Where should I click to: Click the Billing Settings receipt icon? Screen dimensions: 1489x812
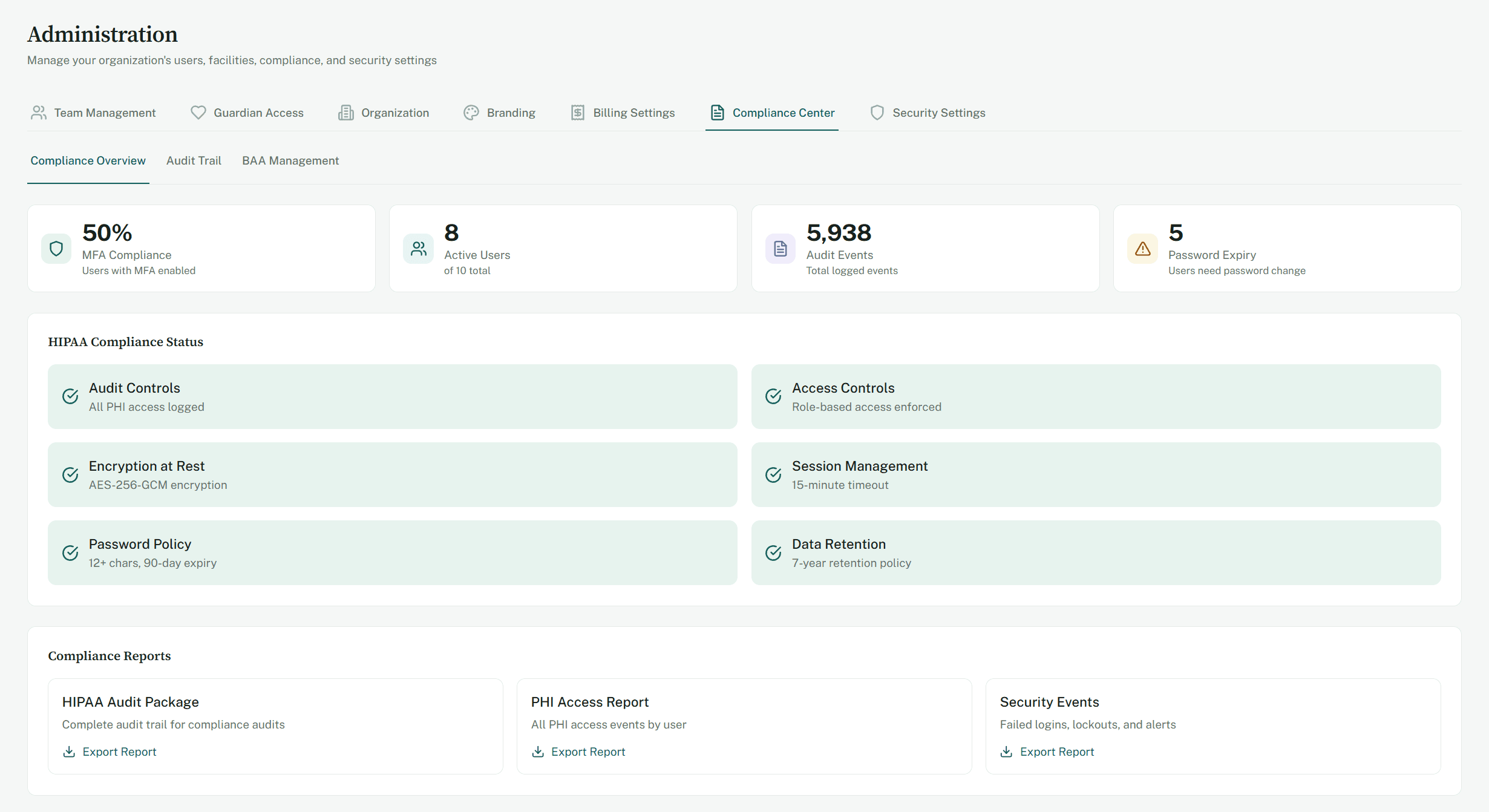(578, 113)
